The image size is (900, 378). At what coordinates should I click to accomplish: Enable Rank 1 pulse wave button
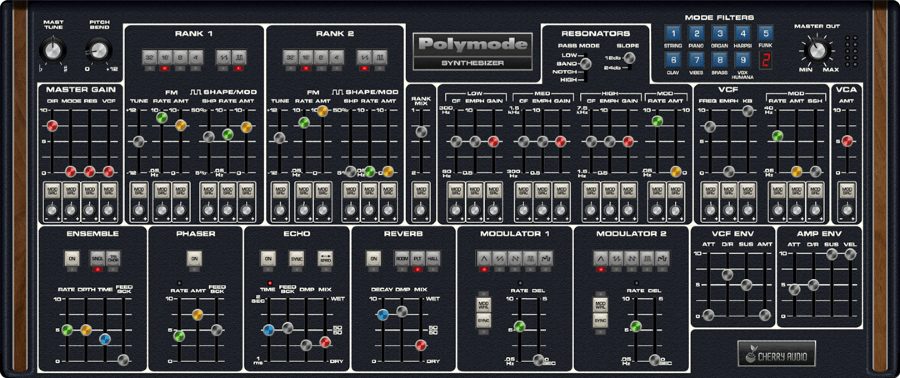(239, 57)
